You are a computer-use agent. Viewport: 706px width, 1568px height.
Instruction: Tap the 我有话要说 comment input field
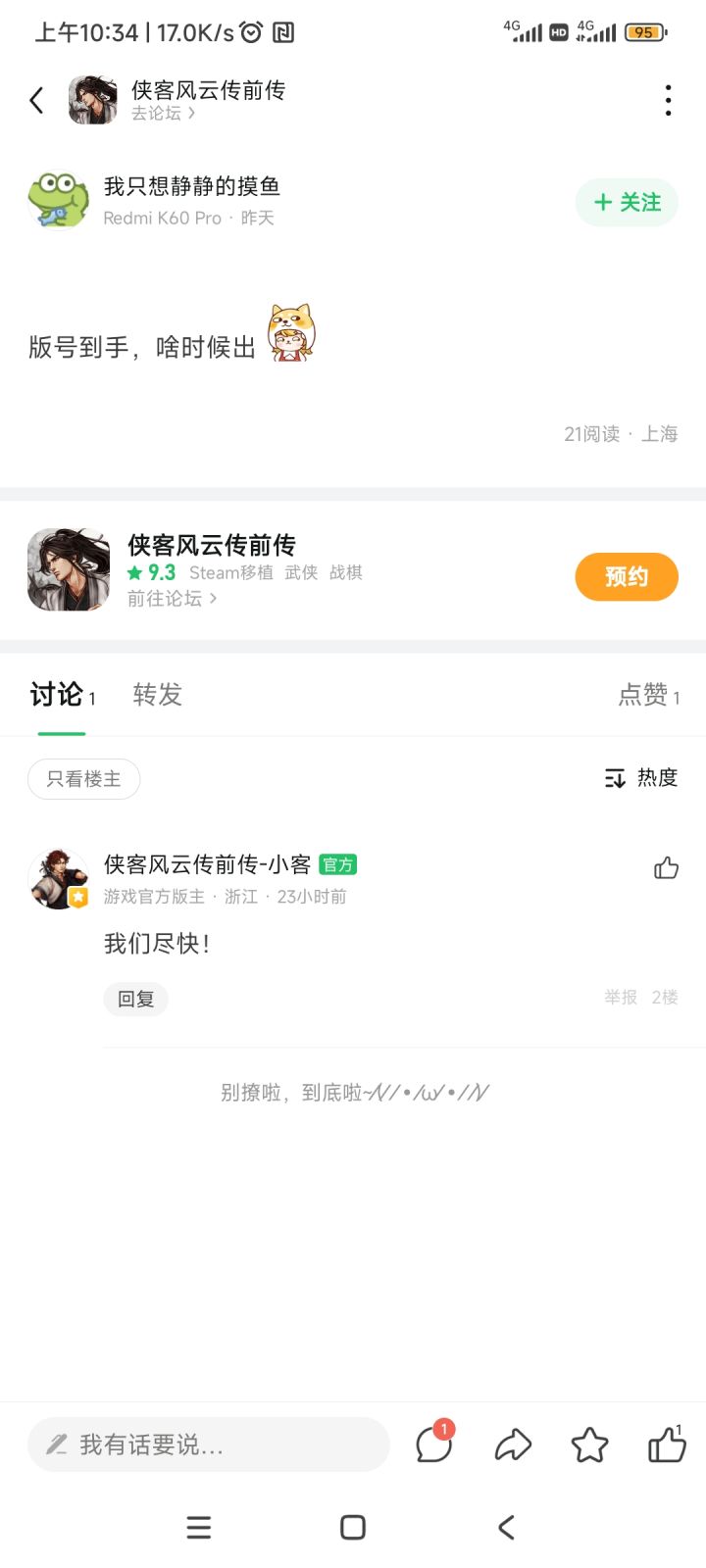click(x=208, y=1445)
